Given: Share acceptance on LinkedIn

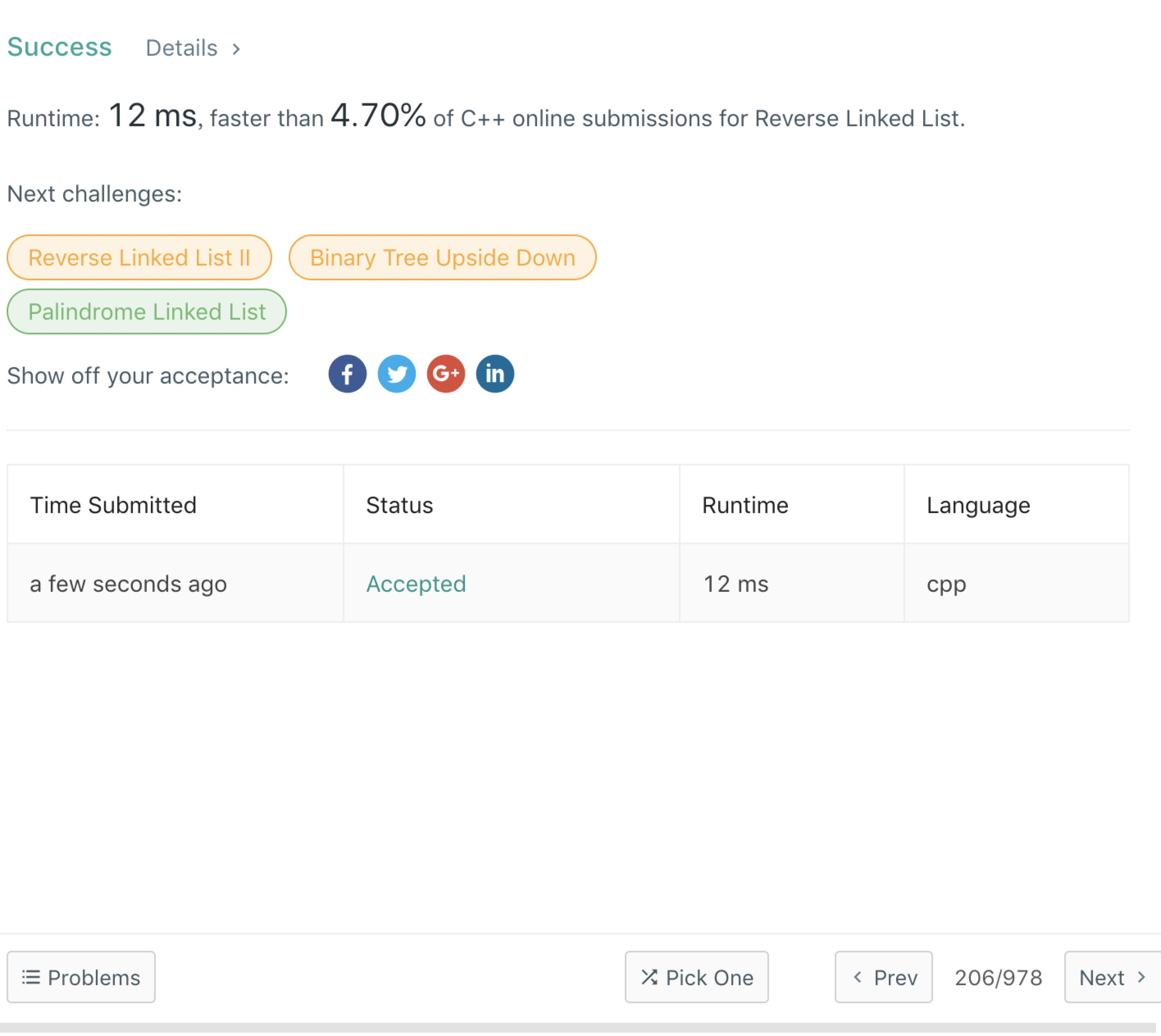Looking at the screenshot, I should point(494,374).
